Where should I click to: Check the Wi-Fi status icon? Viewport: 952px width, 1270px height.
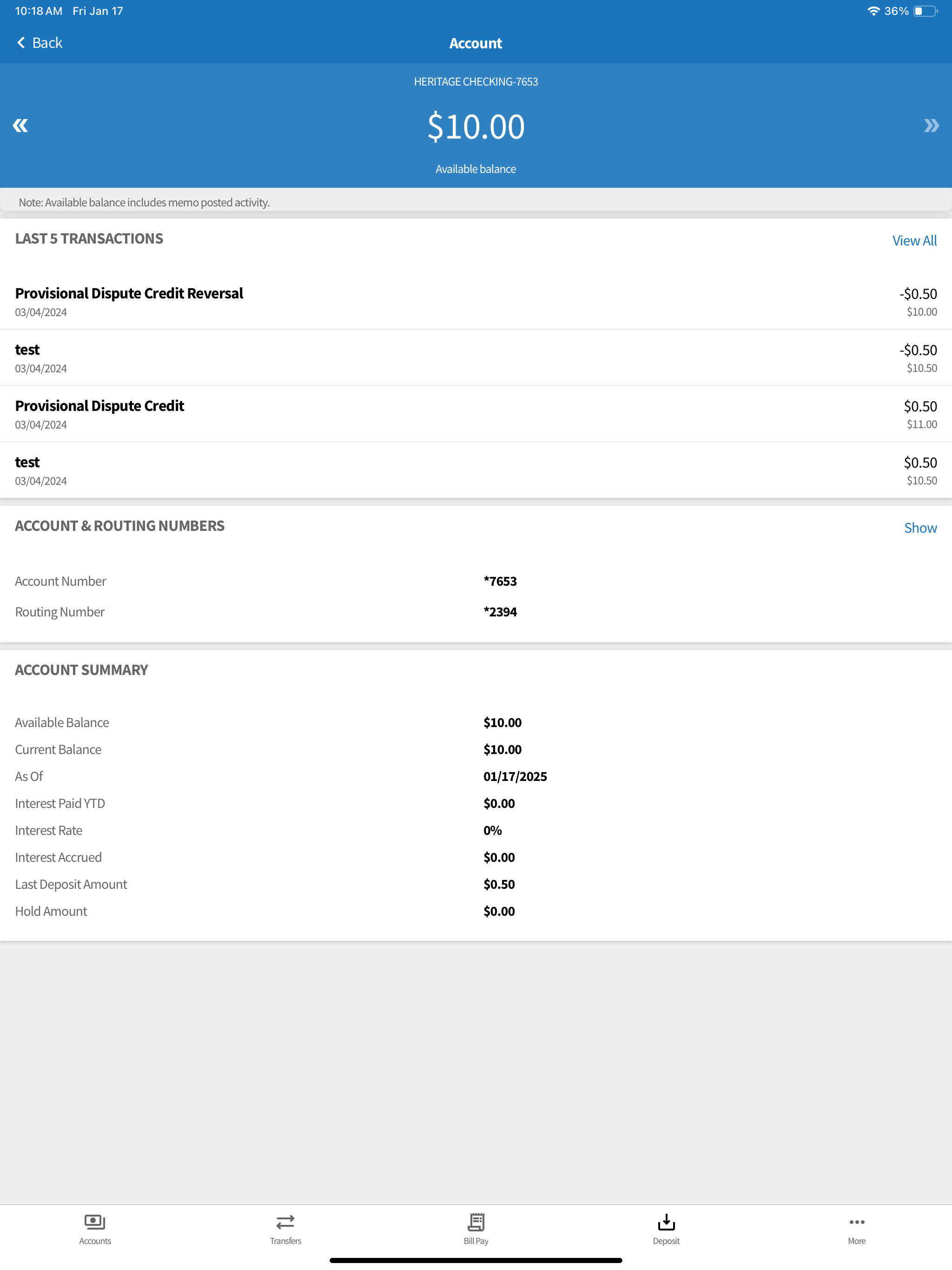(873, 11)
